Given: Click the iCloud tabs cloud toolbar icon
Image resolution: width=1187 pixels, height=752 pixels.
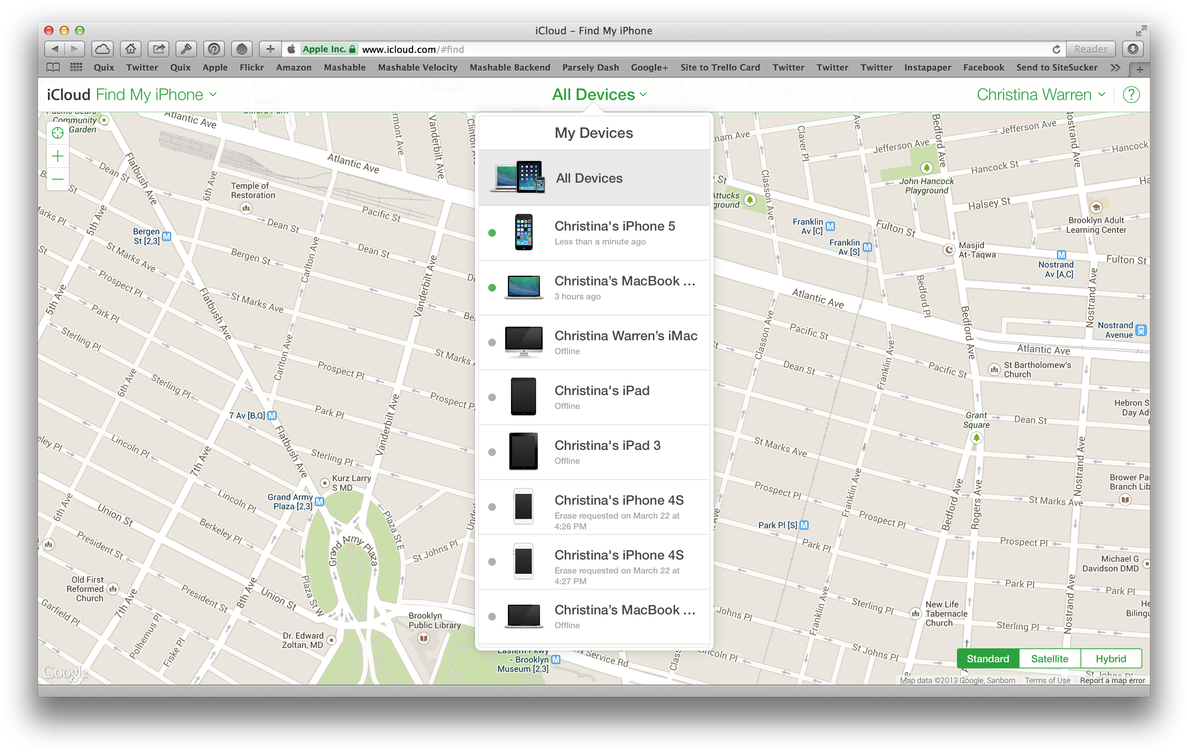Looking at the screenshot, I should coord(102,49).
